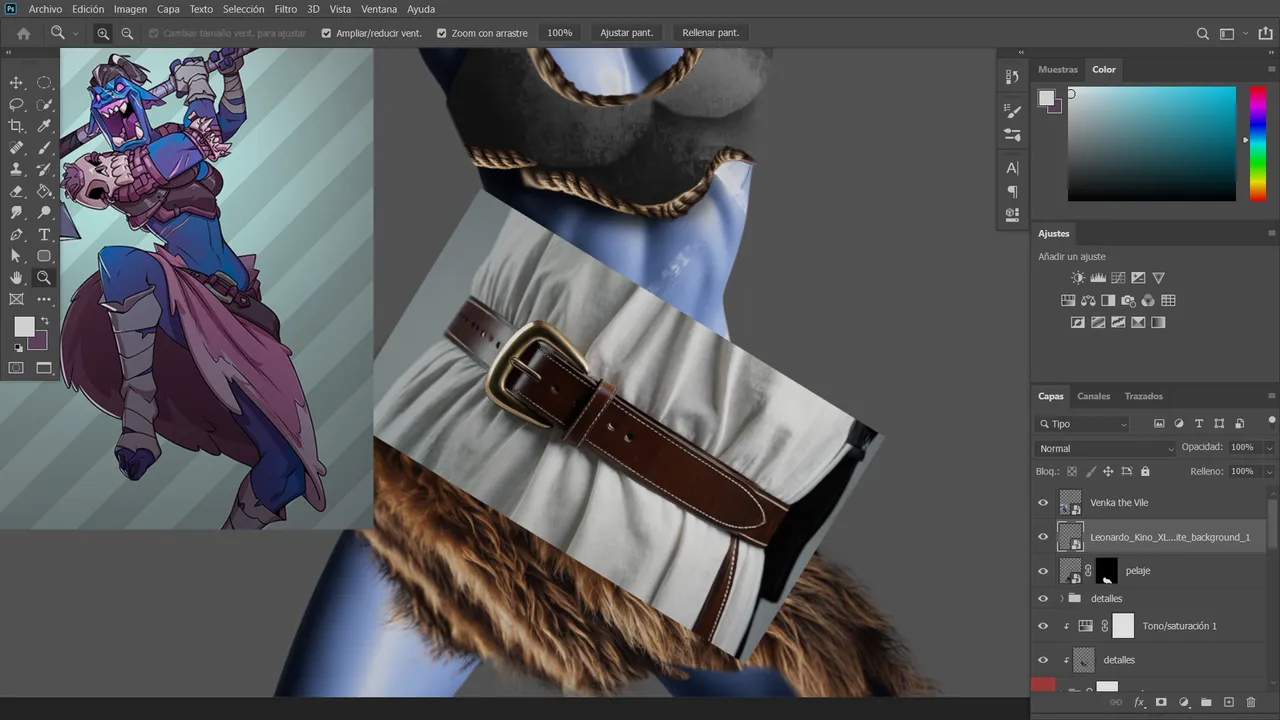The height and width of the screenshot is (720, 1280).
Task: Change the screen mode
Action: [x=44, y=368]
